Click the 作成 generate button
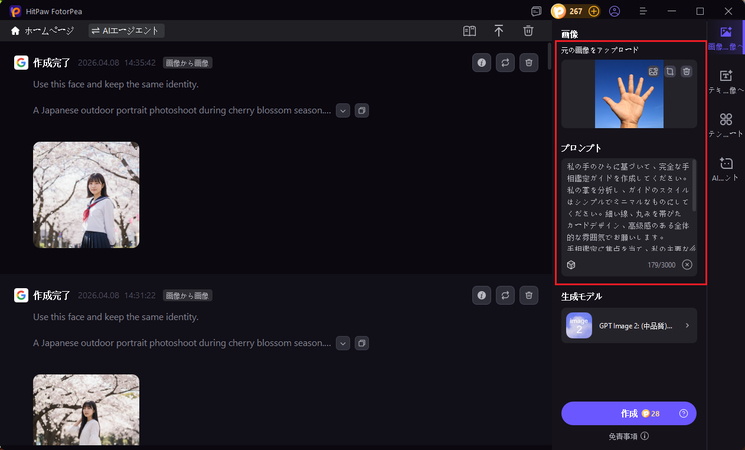This screenshot has height=450, width=745. click(x=629, y=413)
